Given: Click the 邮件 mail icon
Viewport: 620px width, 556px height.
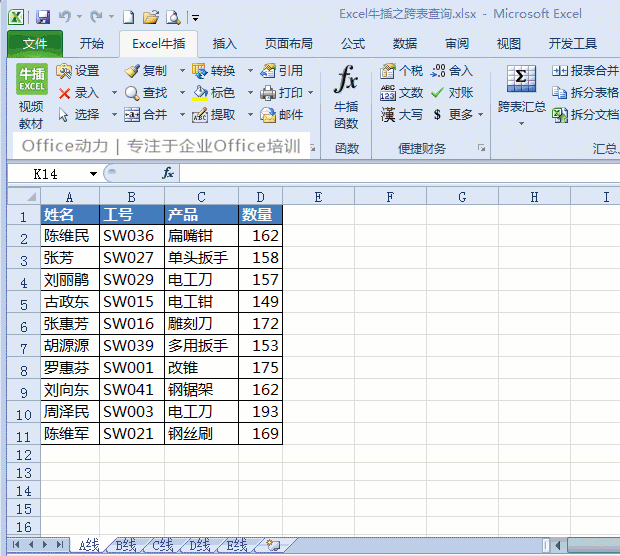Looking at the screenshot, I should point(268,115).
